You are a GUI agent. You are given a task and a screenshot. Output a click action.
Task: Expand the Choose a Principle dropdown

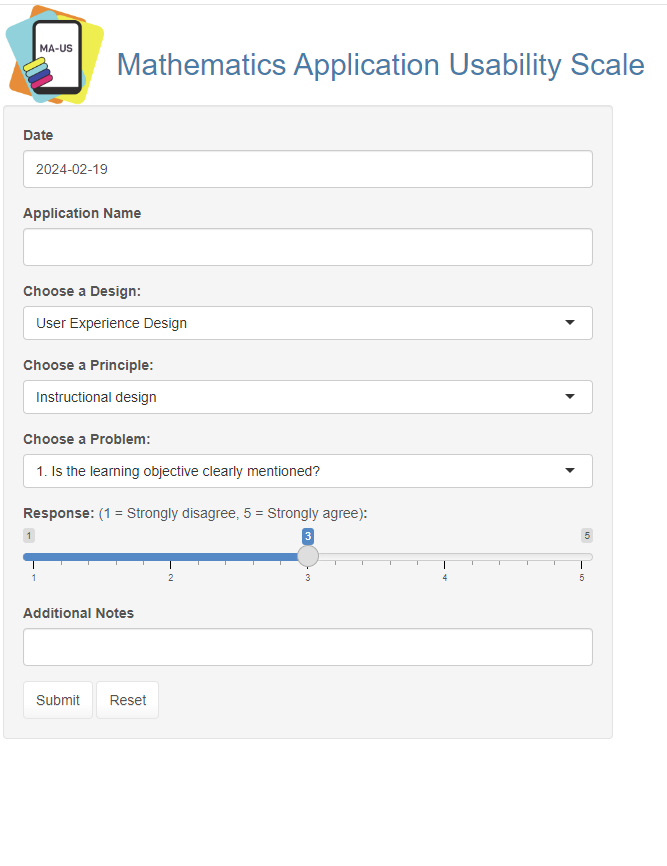(307, 397)
